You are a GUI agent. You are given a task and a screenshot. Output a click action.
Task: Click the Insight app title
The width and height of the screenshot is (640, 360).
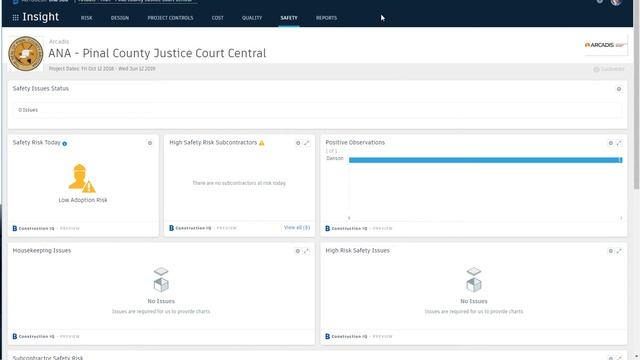(x=40, y=17)
